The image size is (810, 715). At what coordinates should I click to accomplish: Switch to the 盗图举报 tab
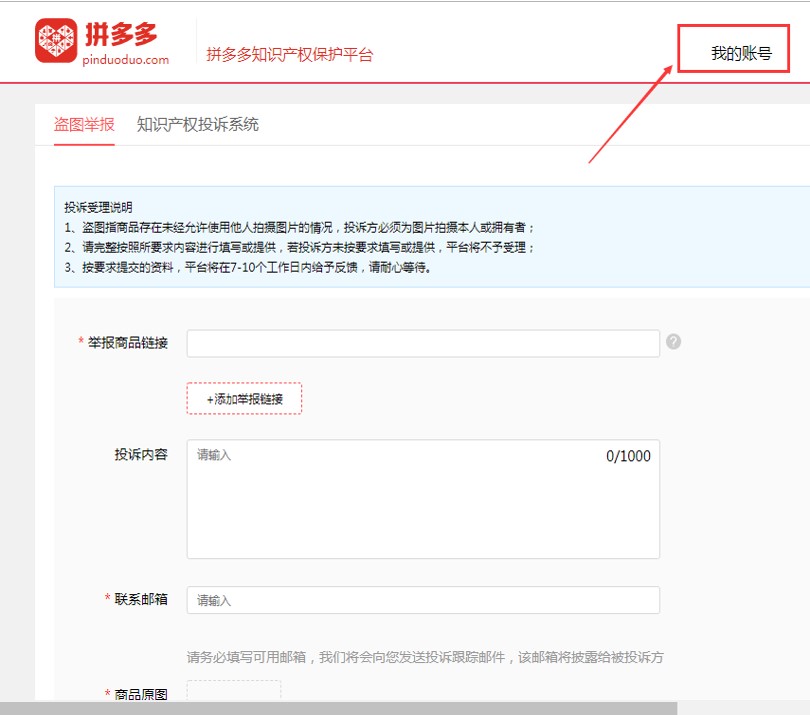[84, 125]
